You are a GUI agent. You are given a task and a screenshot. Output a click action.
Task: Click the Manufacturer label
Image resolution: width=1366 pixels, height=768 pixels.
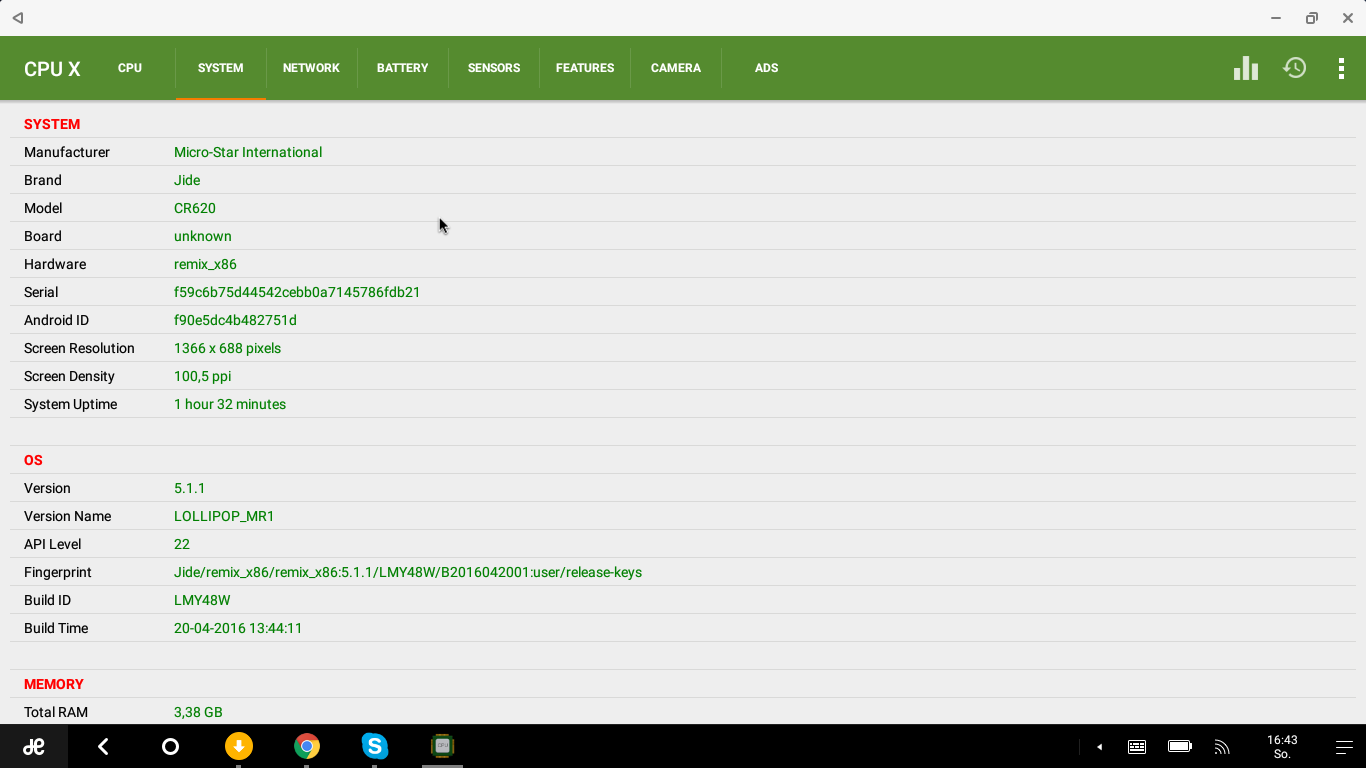coord(67,152)
